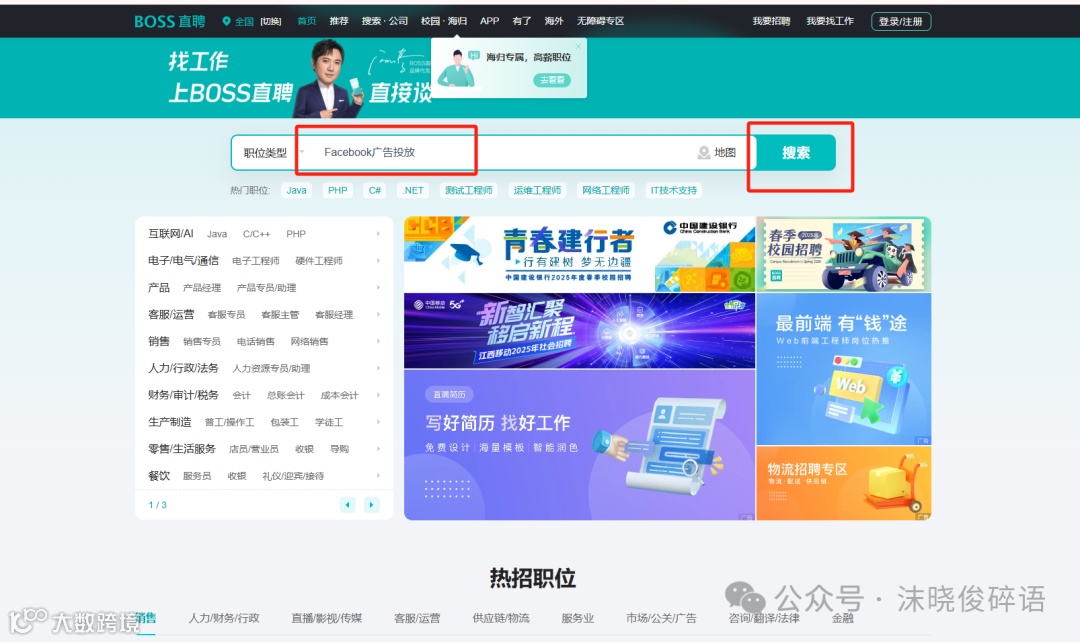Go to next category page arrow
Image resolution: width=1080 pixels, height=642 pixels.
(371, 505)
